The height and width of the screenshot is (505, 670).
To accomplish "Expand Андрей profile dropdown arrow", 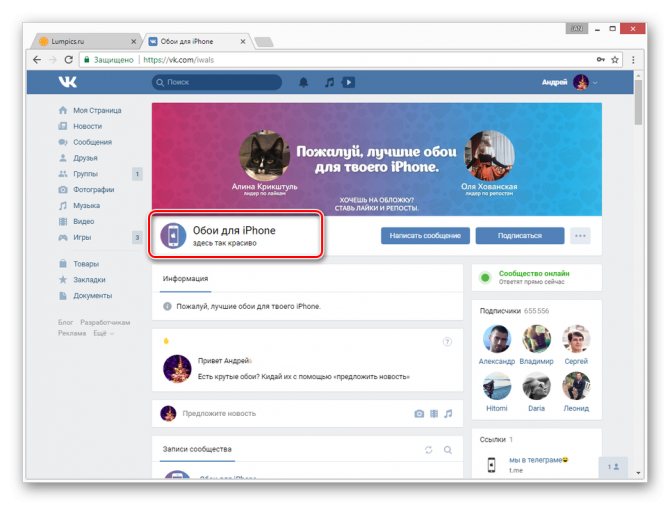I will click(x=595, y=82).
